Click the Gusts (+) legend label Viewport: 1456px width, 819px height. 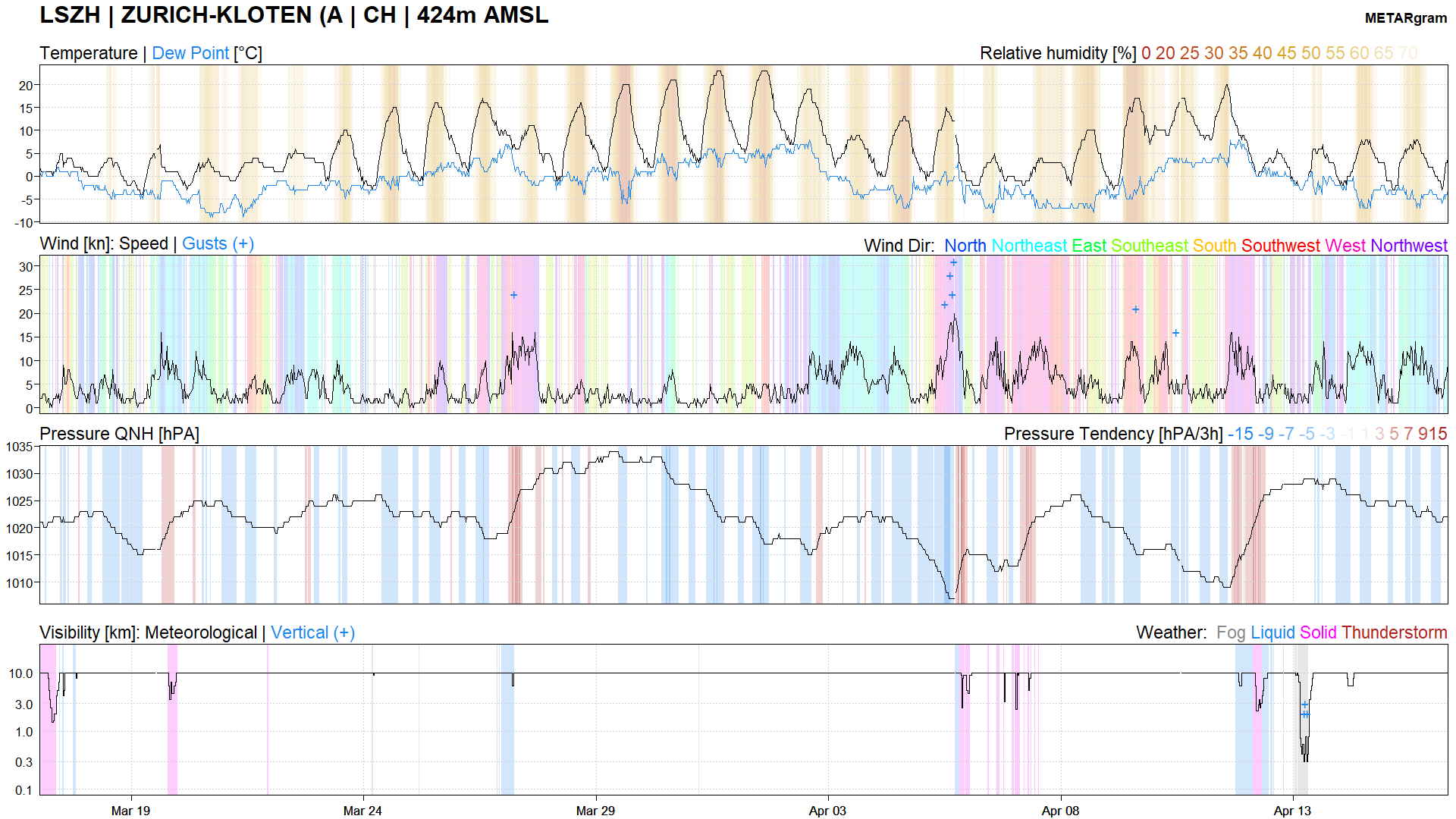(218, 243)
